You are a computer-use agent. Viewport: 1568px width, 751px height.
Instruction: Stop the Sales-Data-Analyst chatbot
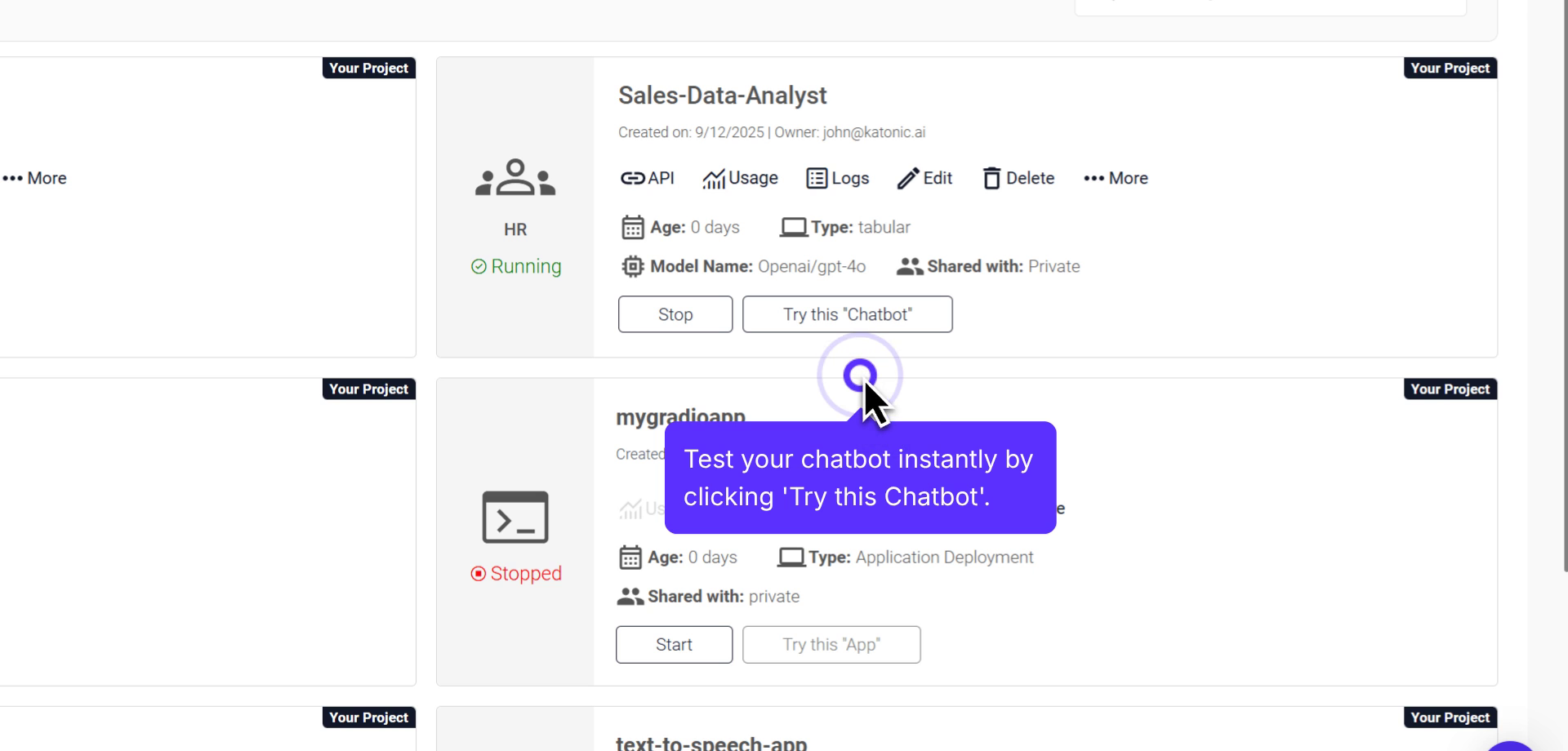(x=675, y=314)
